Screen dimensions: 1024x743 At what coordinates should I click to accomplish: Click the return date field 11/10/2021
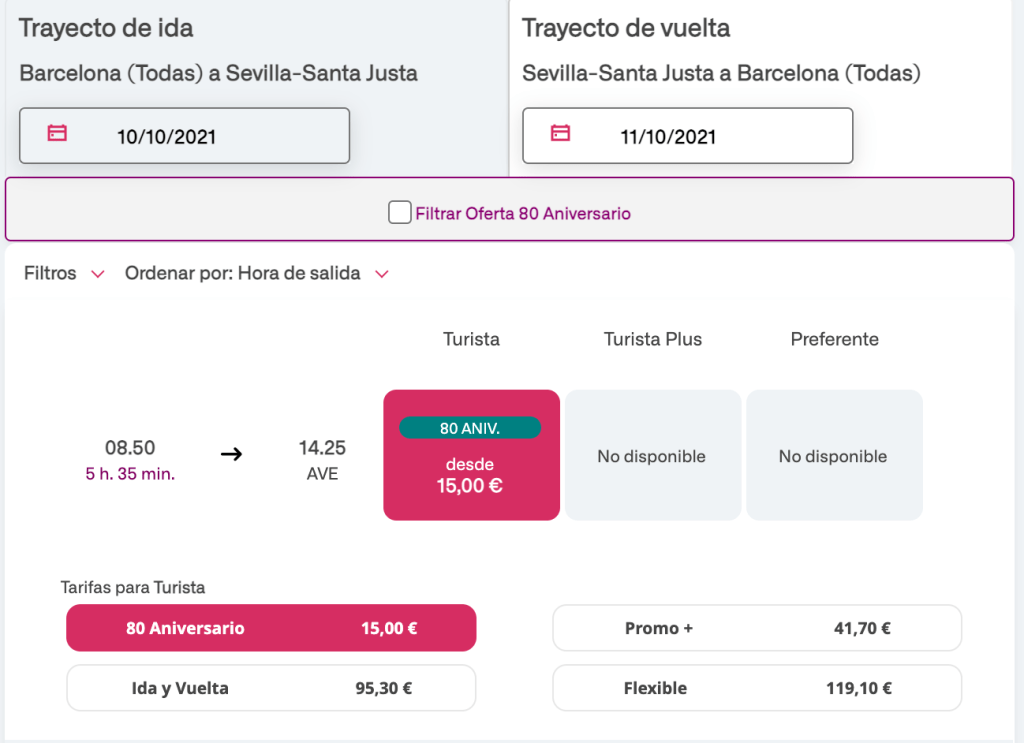(x=688, y=136)
